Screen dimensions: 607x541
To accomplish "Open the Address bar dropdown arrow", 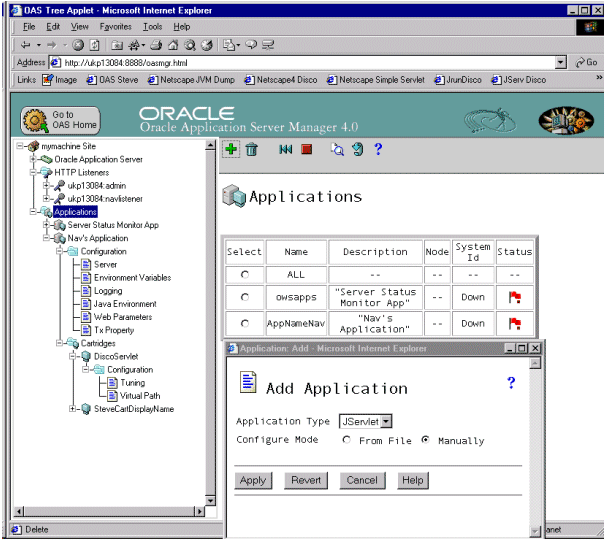I will click(560, 62).
